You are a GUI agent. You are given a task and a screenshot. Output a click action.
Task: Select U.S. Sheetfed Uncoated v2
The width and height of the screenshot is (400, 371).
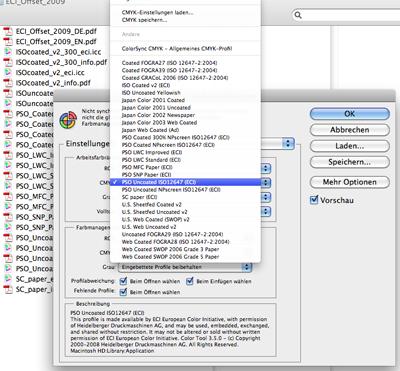[185, 212]
